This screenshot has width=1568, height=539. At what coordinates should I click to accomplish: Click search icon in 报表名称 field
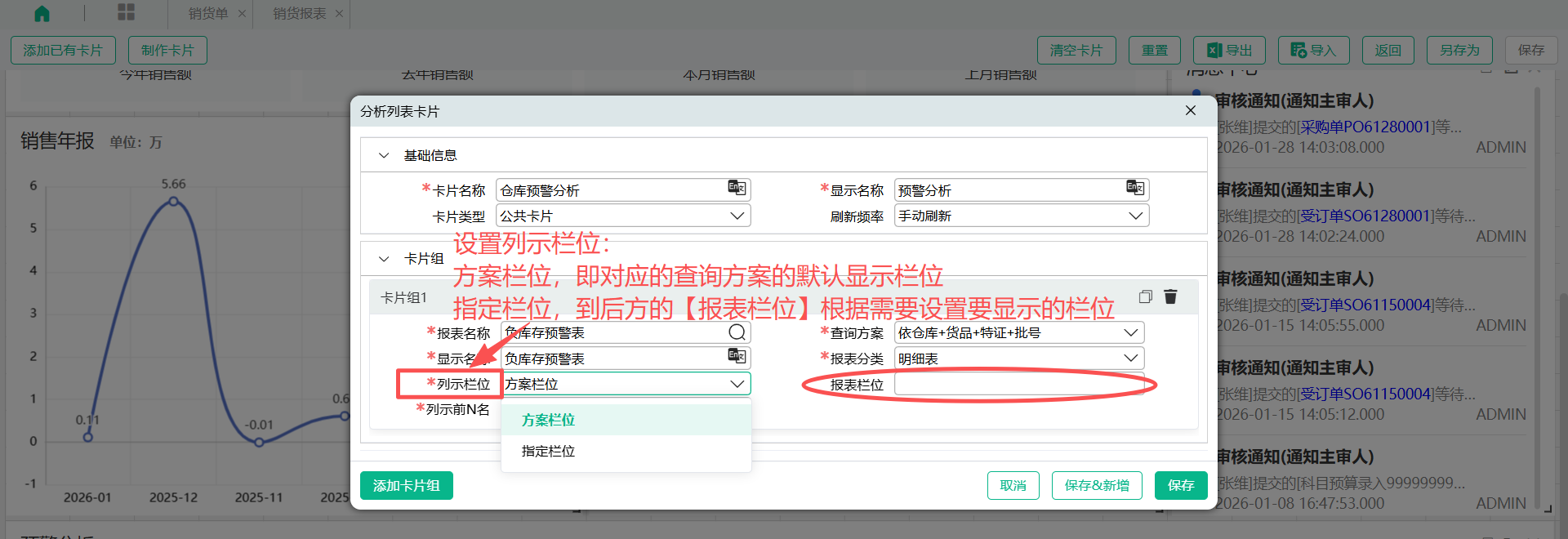click(x=736, y=332)
